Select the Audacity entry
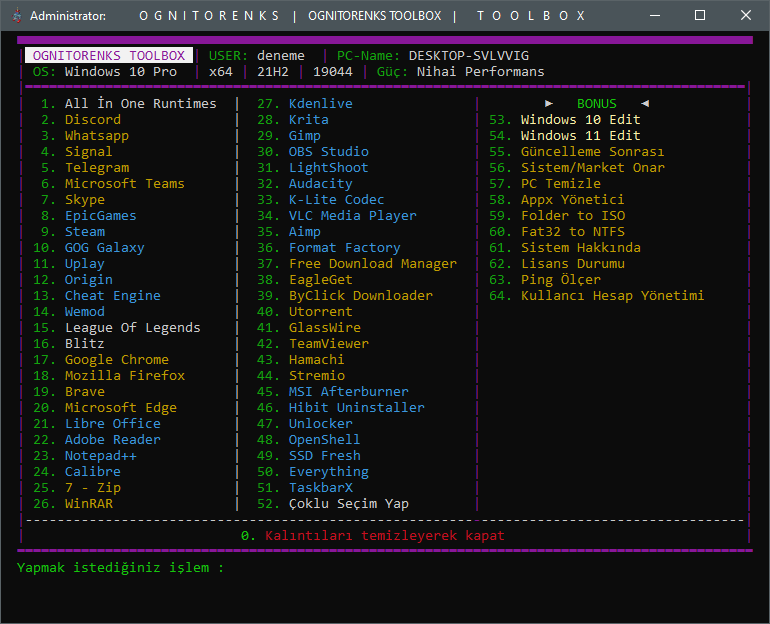The image size is (770, 624). point(321,184)
